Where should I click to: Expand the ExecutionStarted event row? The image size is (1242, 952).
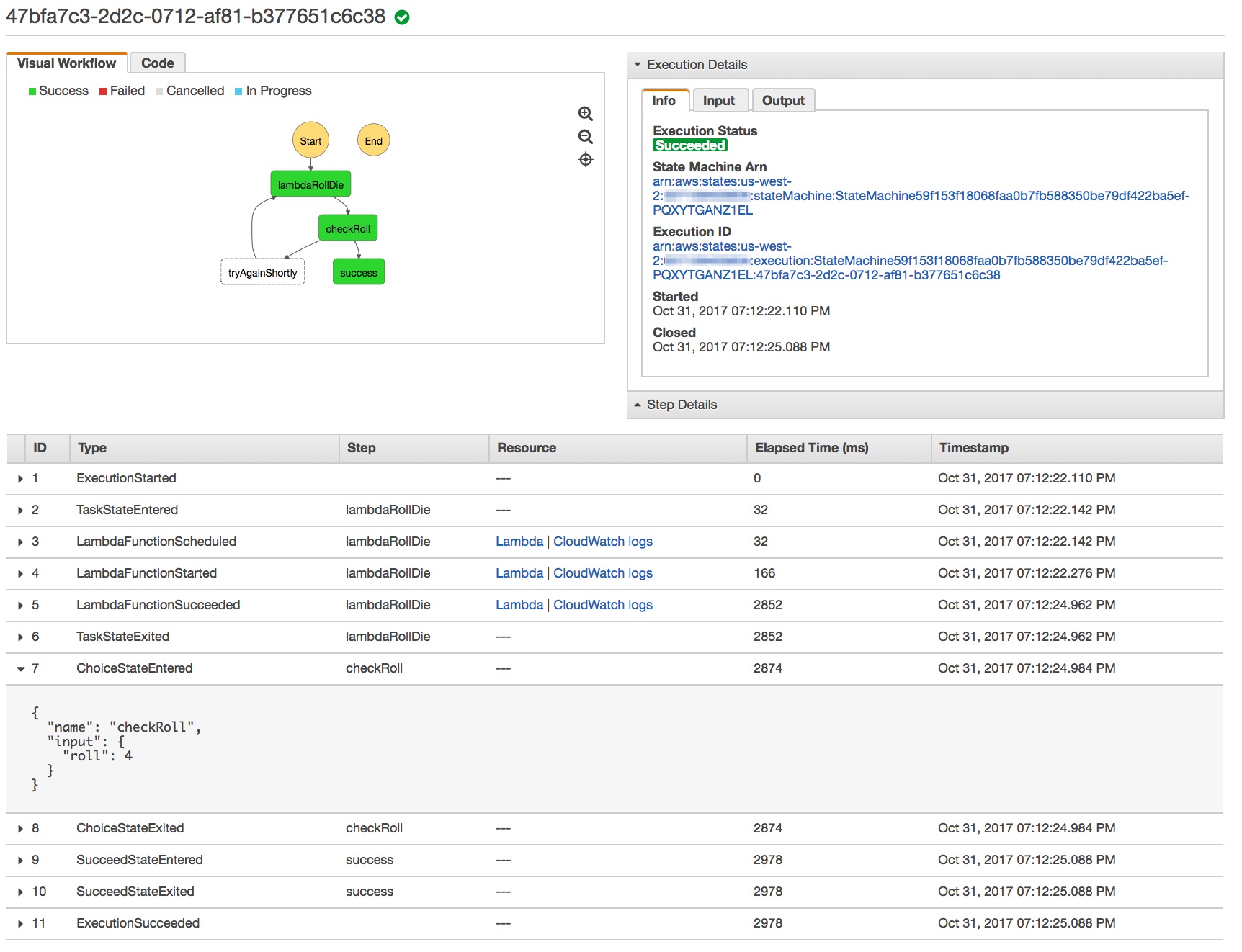(21, 478)
